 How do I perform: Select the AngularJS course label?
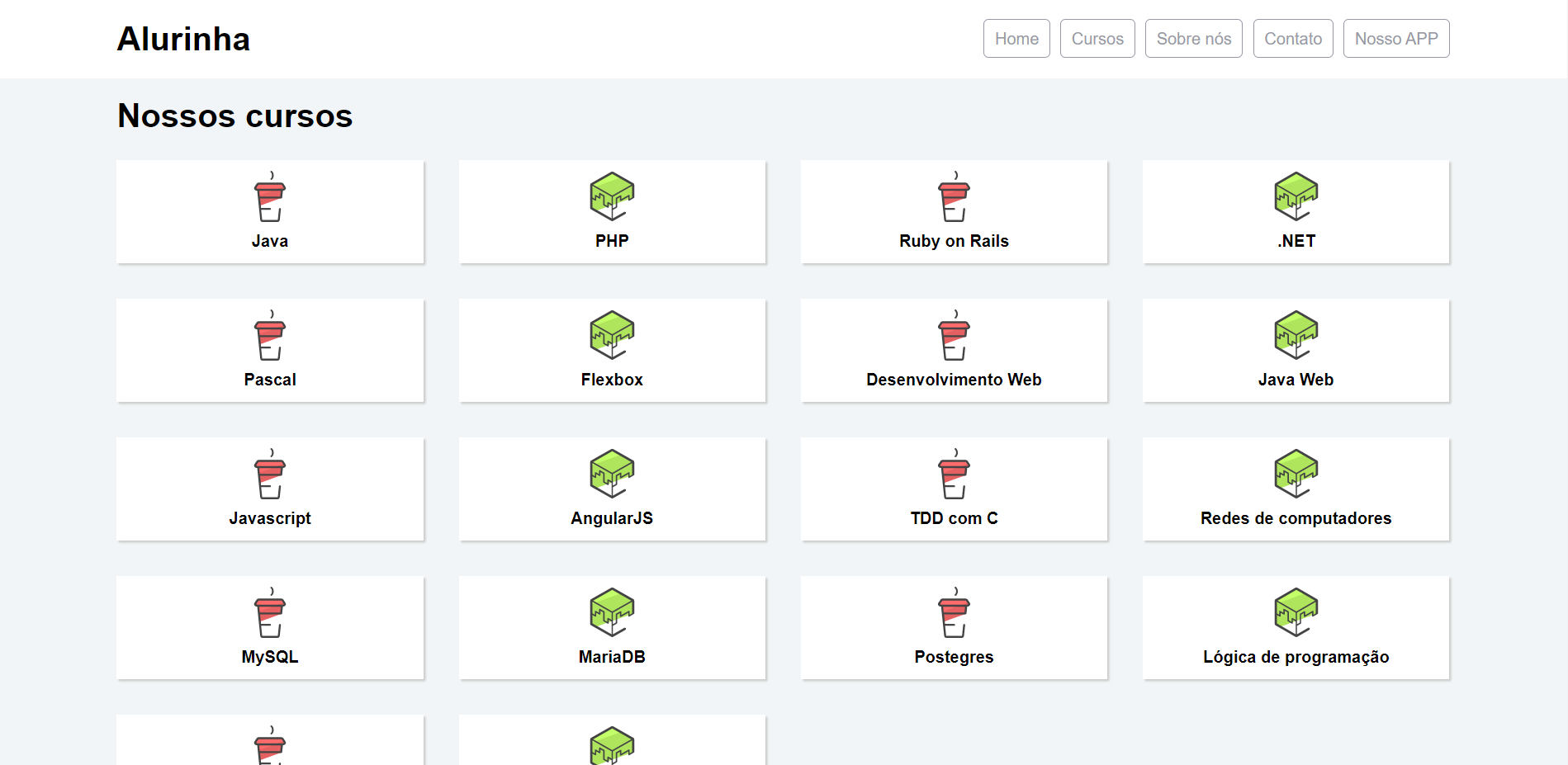(612, 518)
